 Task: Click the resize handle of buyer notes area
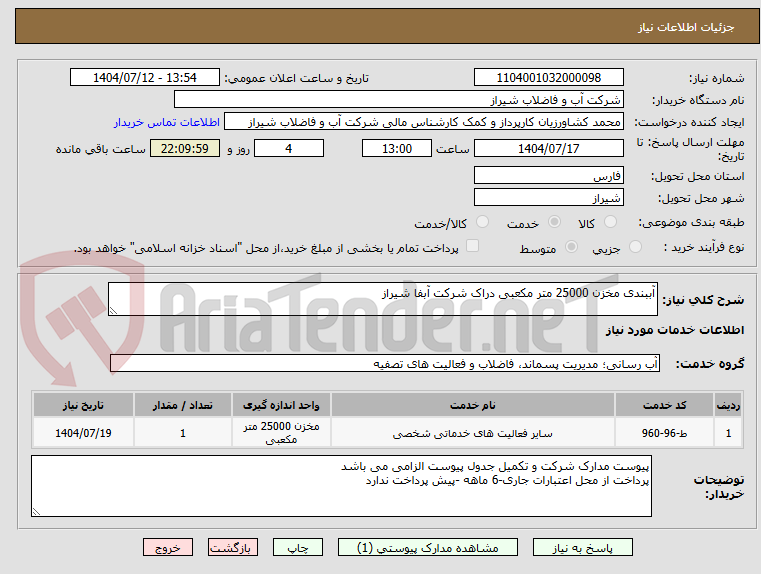[x=36, y=511]
